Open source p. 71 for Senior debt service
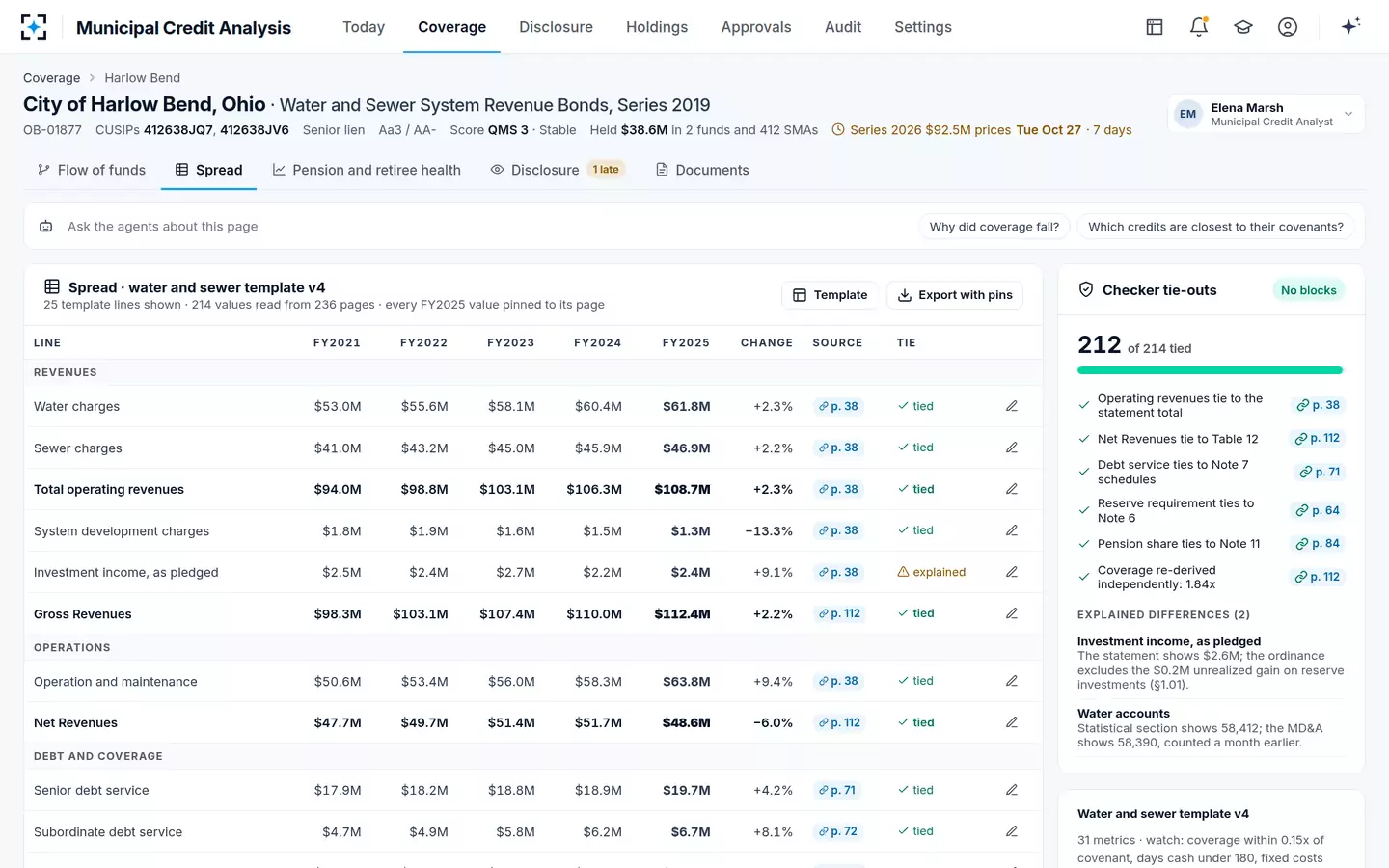 click(x=837, y=790)
